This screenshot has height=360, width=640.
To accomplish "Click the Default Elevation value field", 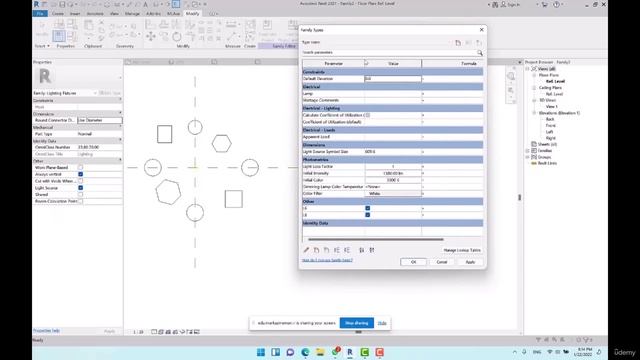I will click(393, 79).
